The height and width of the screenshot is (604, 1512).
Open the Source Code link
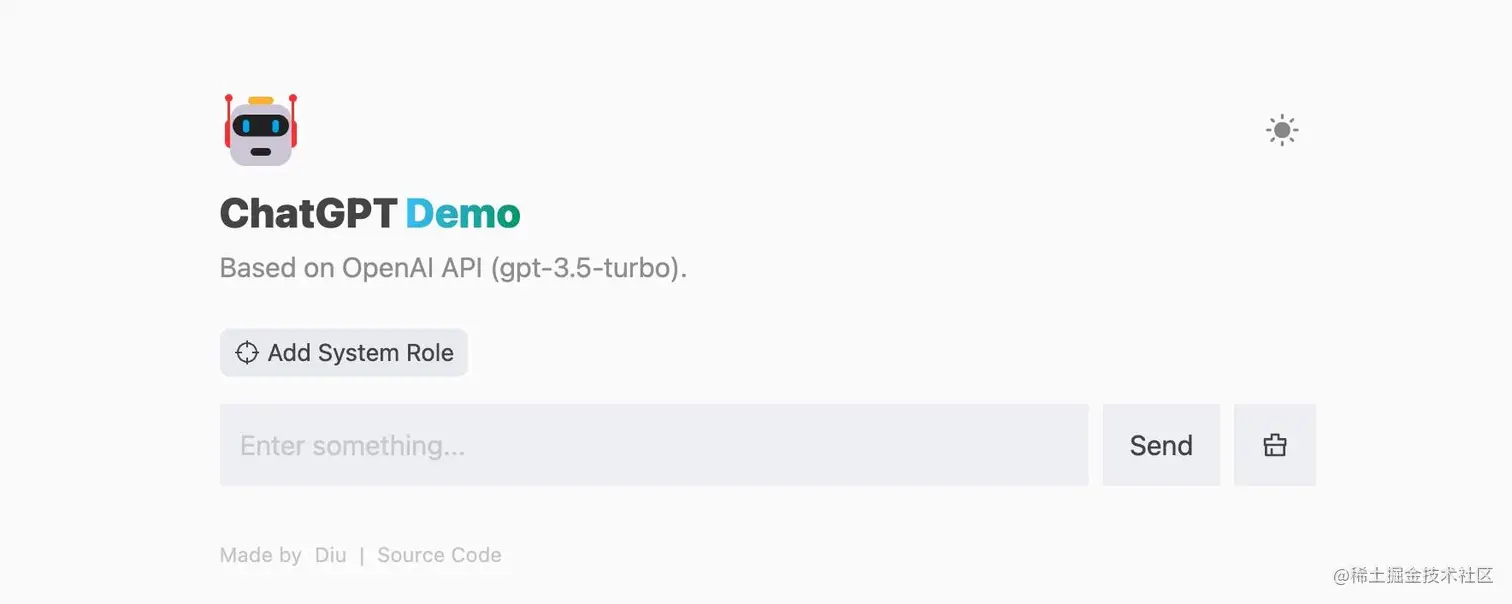pyautogui.click(x=439, y=555)
